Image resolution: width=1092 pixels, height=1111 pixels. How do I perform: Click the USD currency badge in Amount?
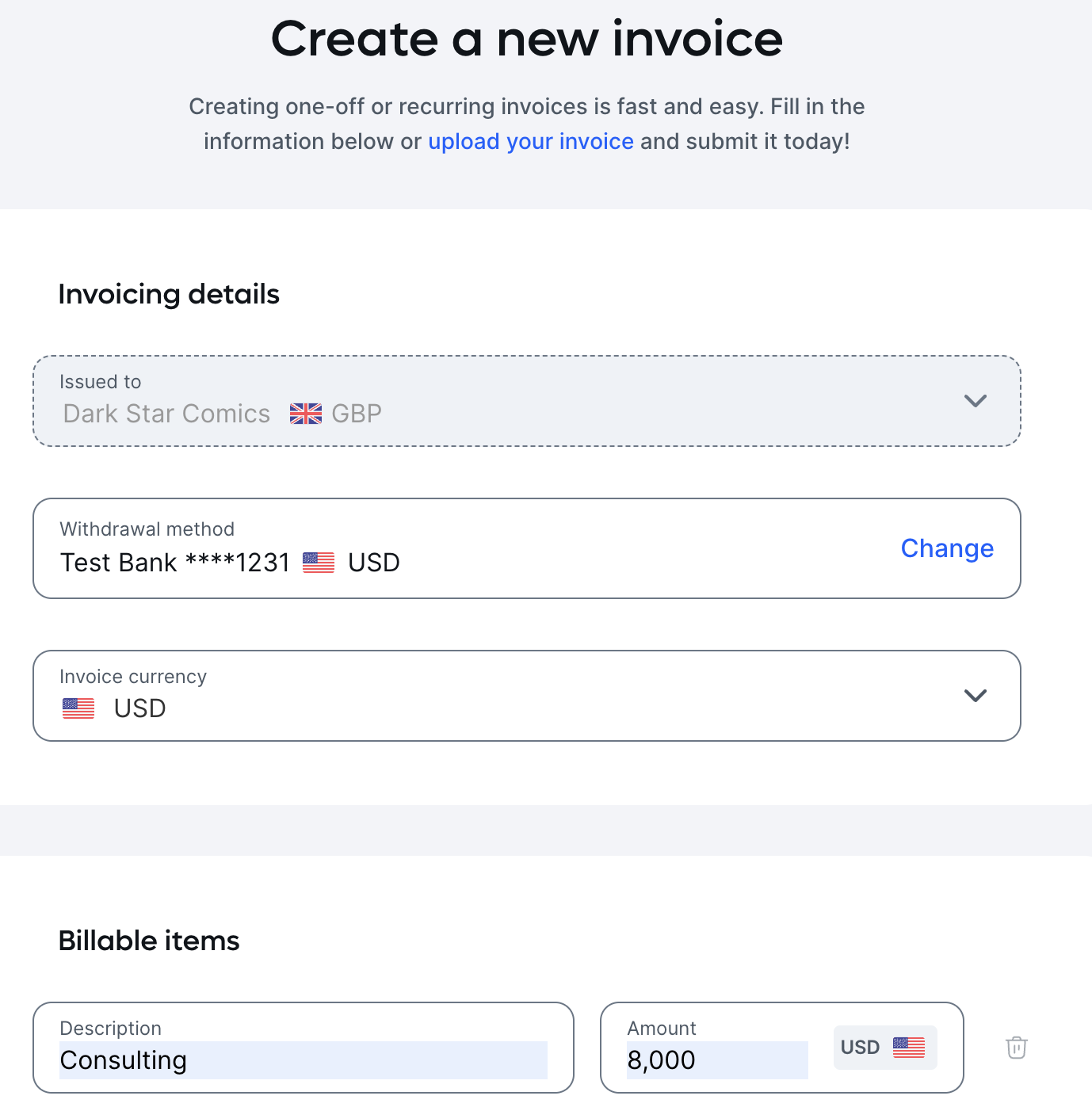coord(885,1047)
